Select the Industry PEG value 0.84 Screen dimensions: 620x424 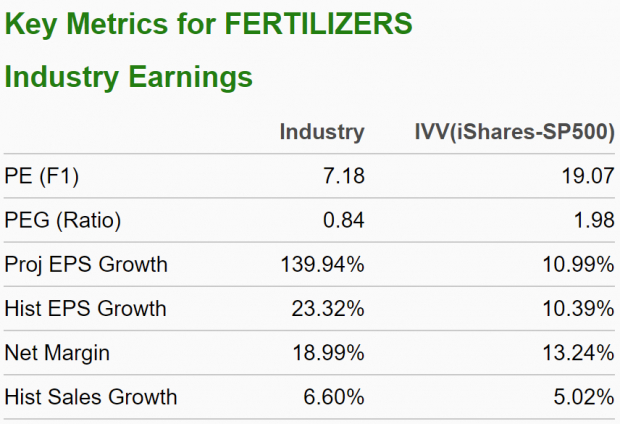click(342, 221)
